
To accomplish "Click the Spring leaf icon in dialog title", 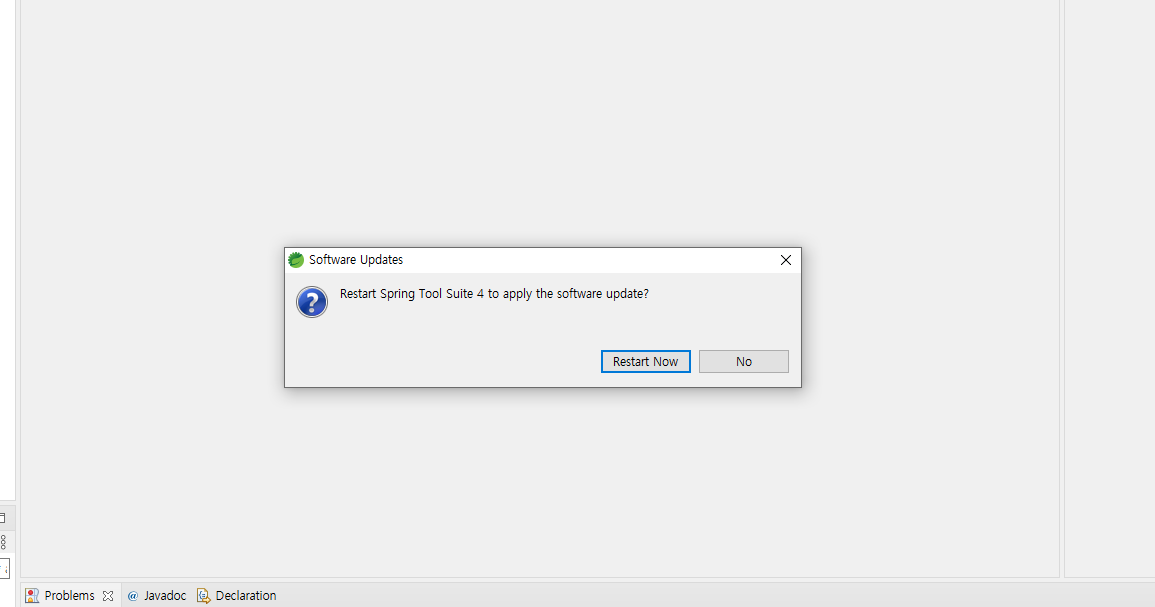I will pyautogui.click(x=296, y=260).
